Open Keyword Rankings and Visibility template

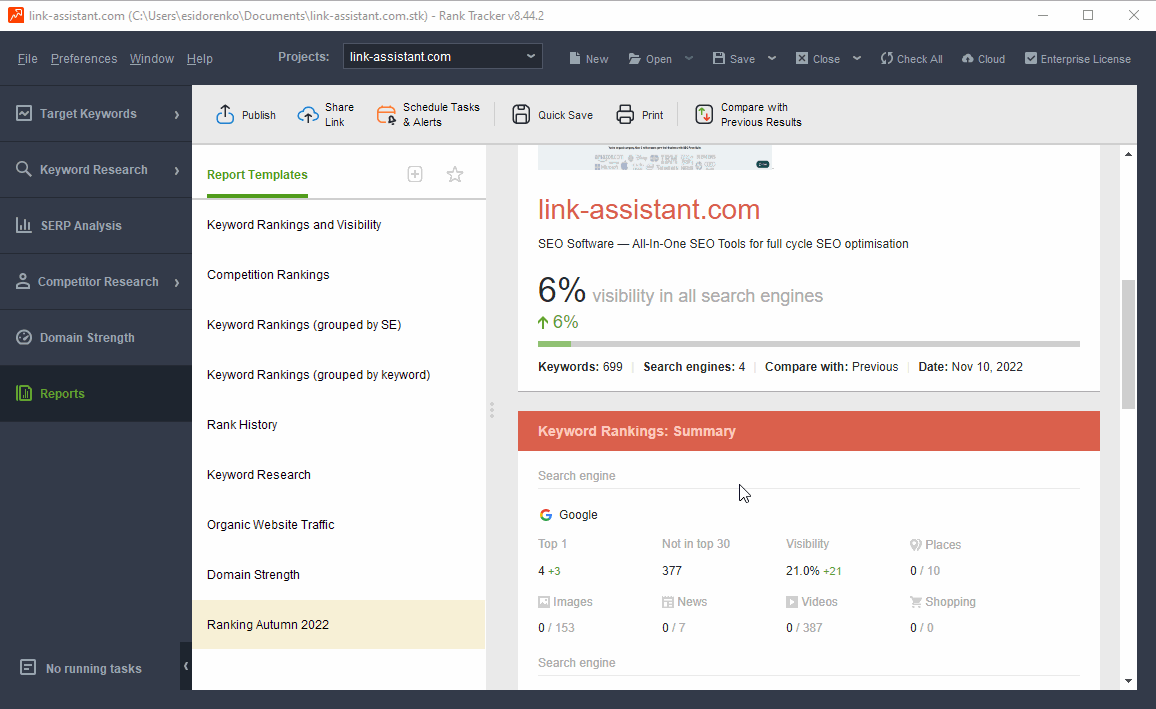pyautogui.click(x=339, y=225)
